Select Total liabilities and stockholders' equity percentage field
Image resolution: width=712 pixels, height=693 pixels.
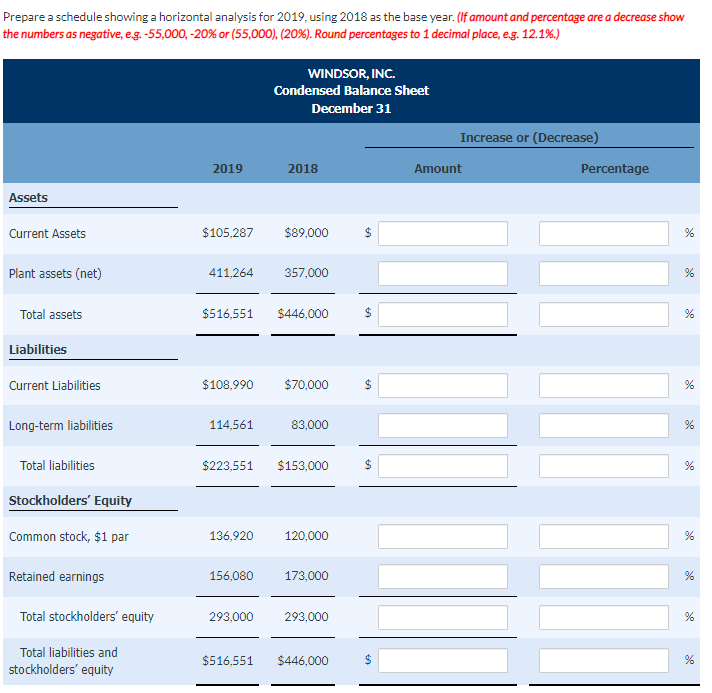[603, 660]
